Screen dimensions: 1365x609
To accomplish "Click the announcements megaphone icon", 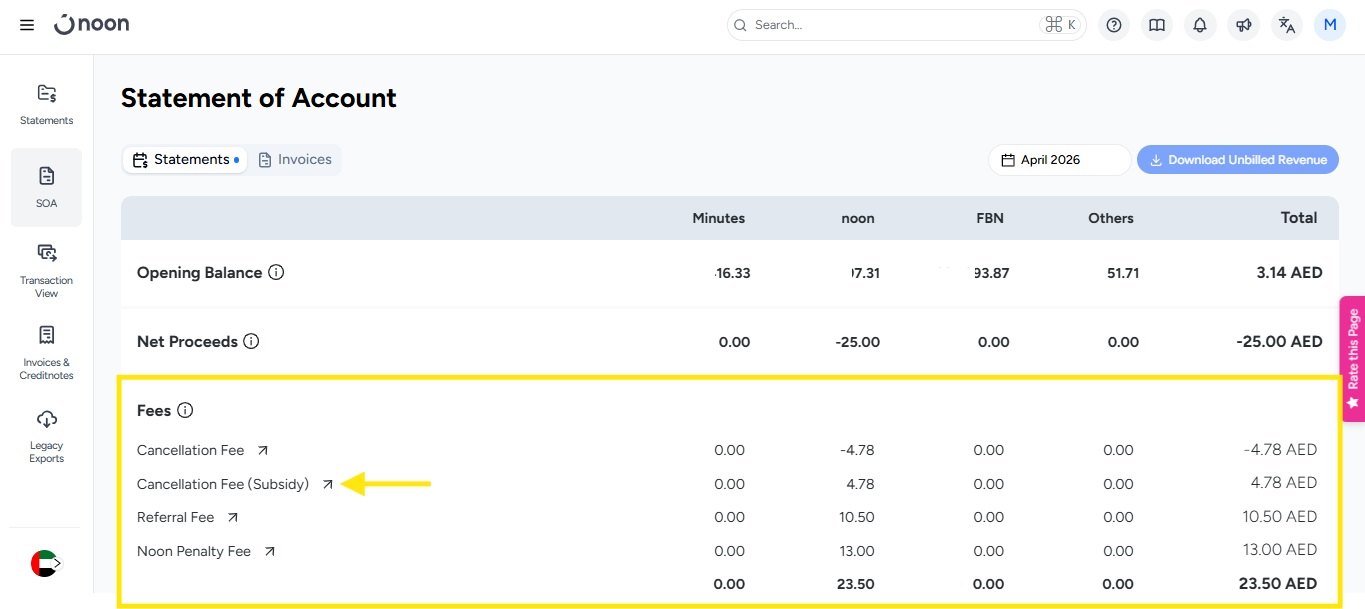I will click(x=1243, y=25).
